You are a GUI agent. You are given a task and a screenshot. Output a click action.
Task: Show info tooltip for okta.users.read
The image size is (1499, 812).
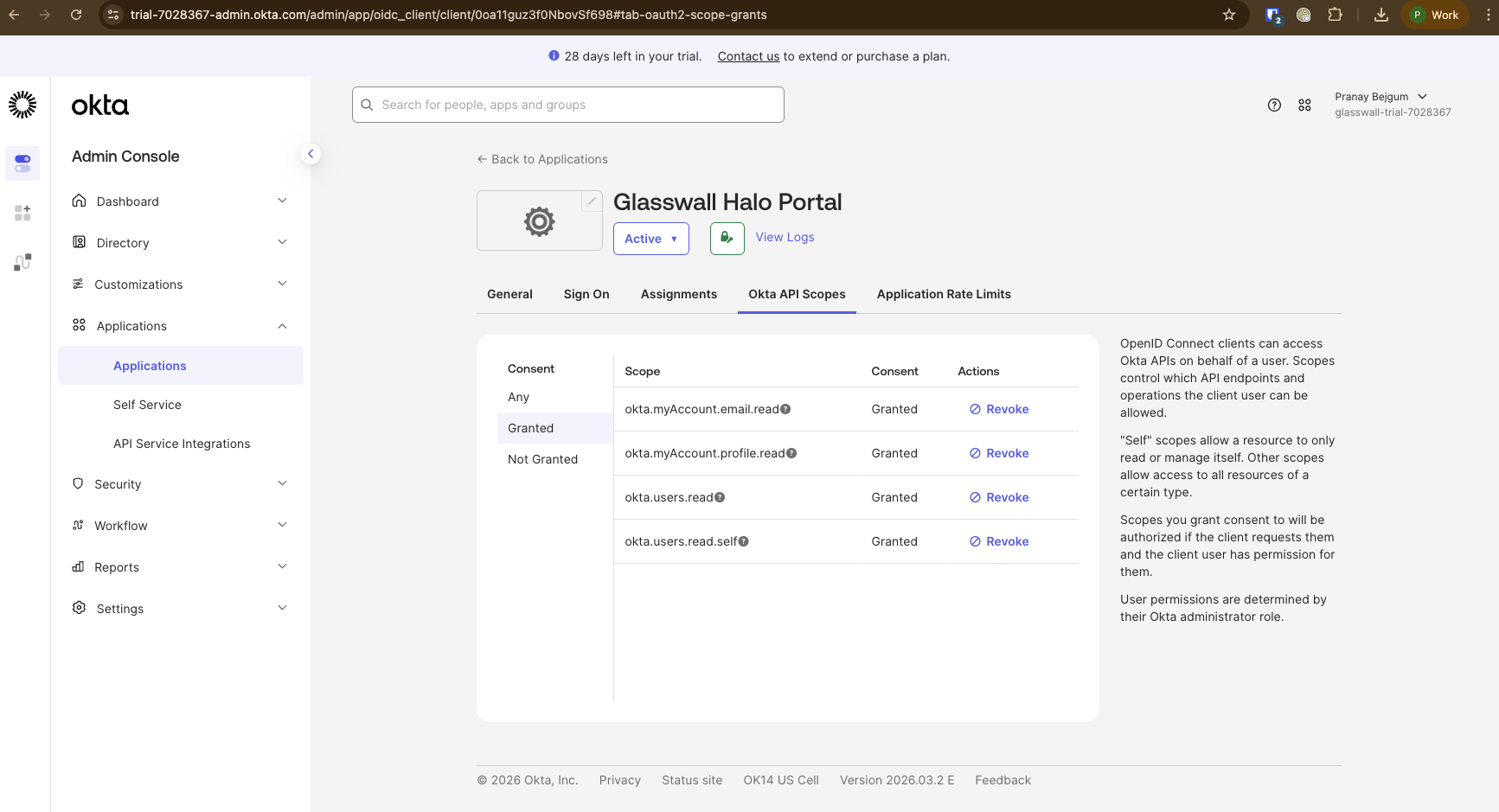[x=720, y=497]
